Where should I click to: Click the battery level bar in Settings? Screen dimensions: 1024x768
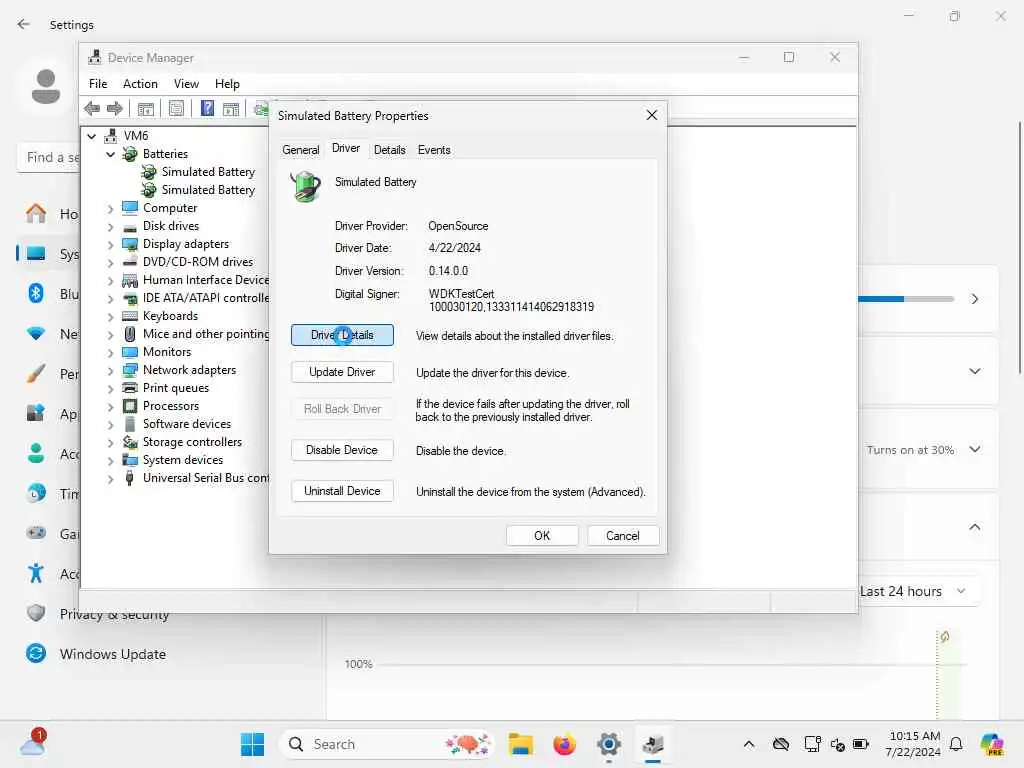point(906,299)
